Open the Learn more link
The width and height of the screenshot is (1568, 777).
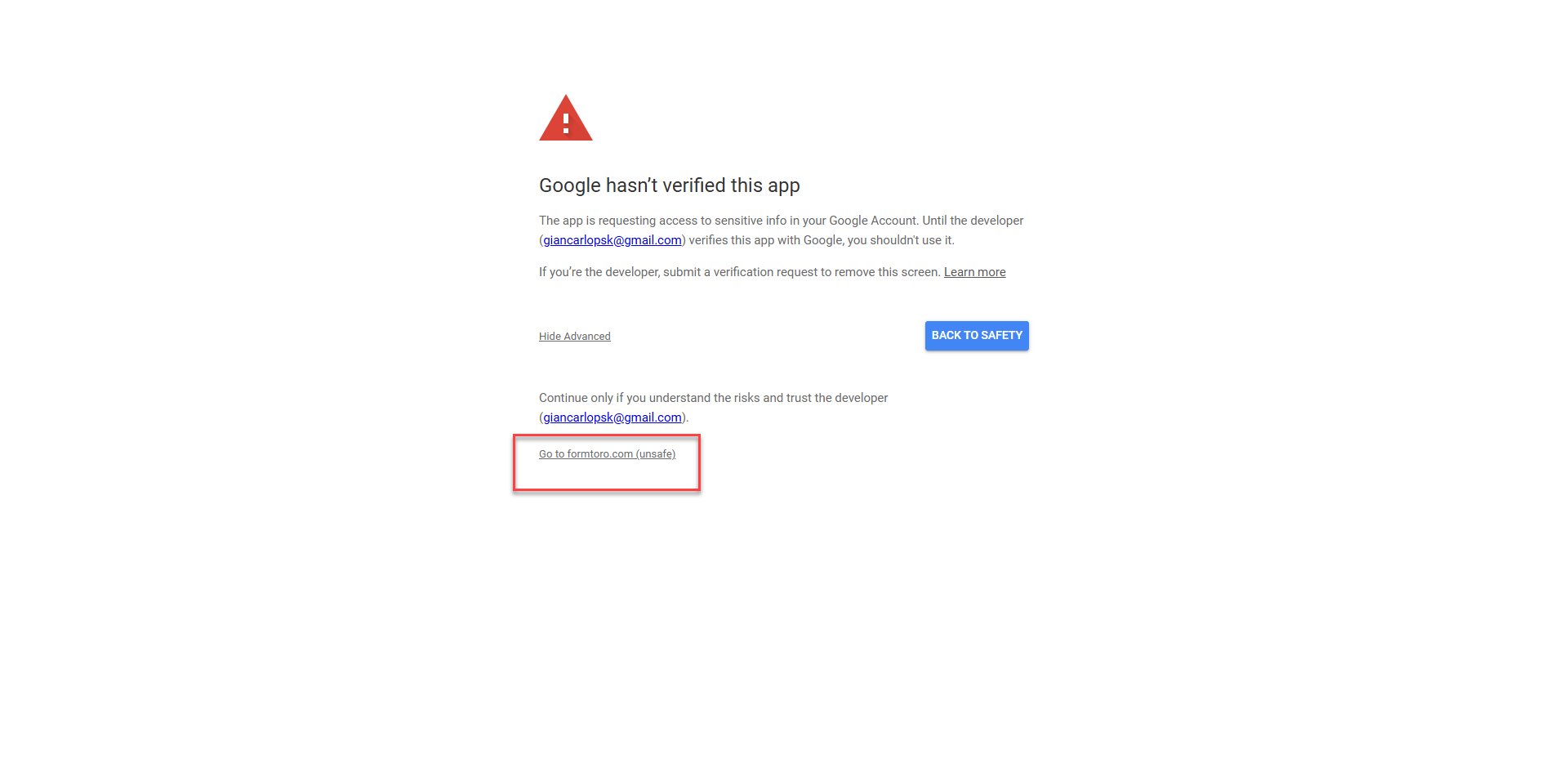click(974, 272)
